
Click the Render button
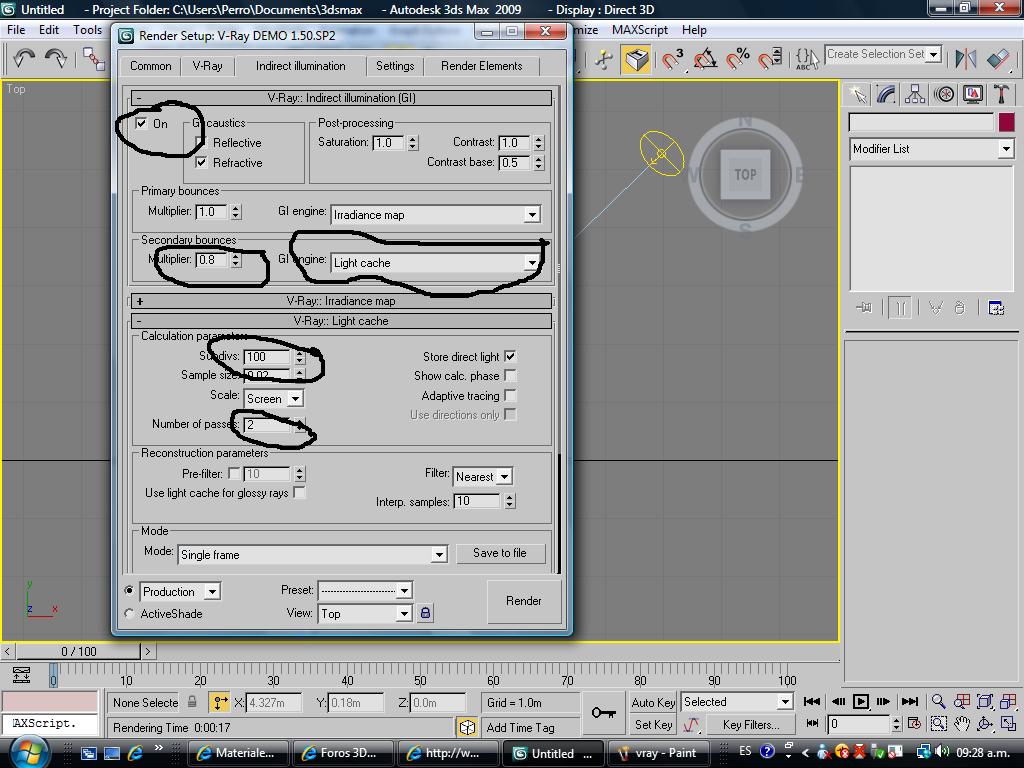(x=524, y=601)
